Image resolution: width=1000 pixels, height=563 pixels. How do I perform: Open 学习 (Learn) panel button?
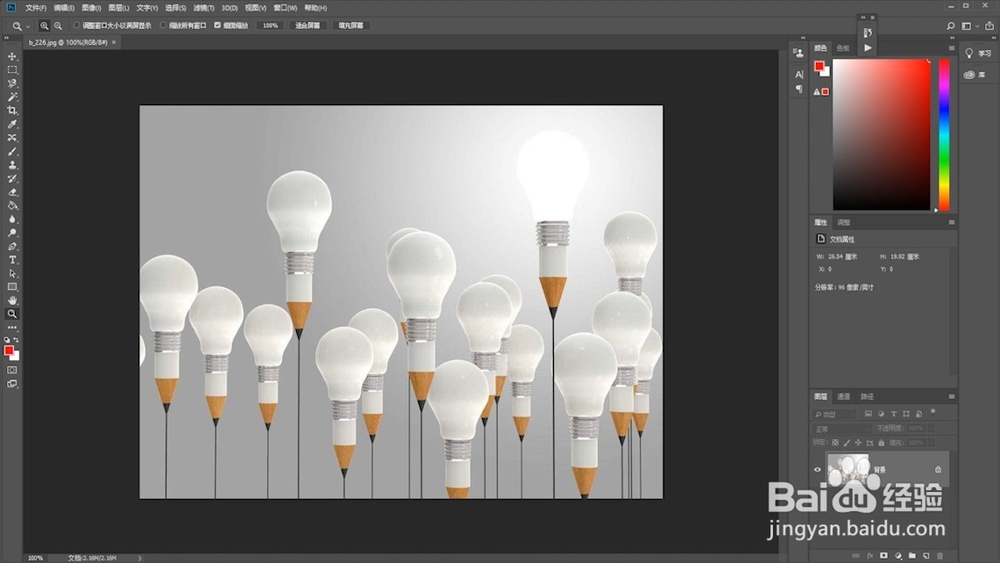[x=978, y=54]
